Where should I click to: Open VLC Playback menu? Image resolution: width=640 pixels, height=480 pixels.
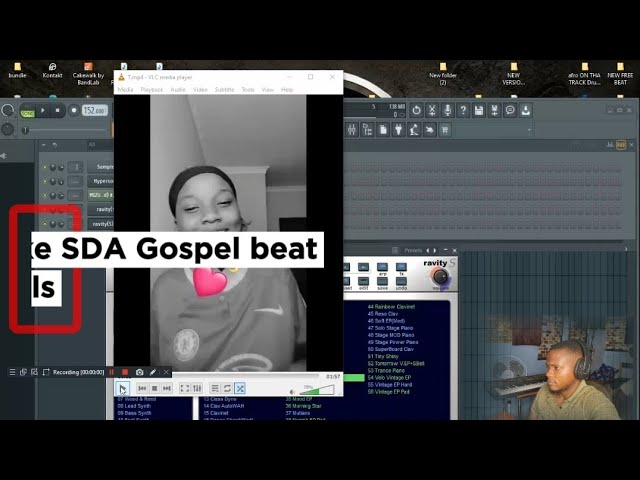click(x=151, y=90)
